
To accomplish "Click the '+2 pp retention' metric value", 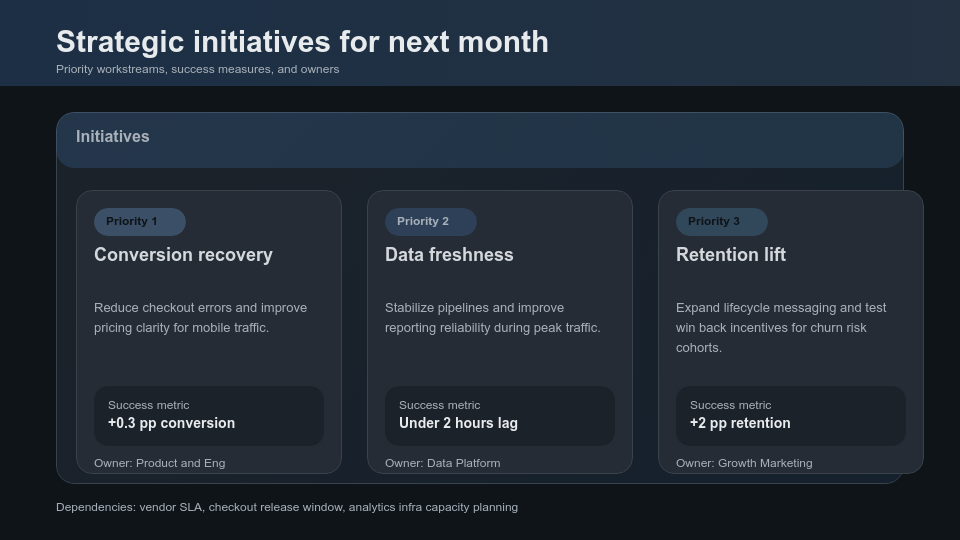I will point(740,423).
